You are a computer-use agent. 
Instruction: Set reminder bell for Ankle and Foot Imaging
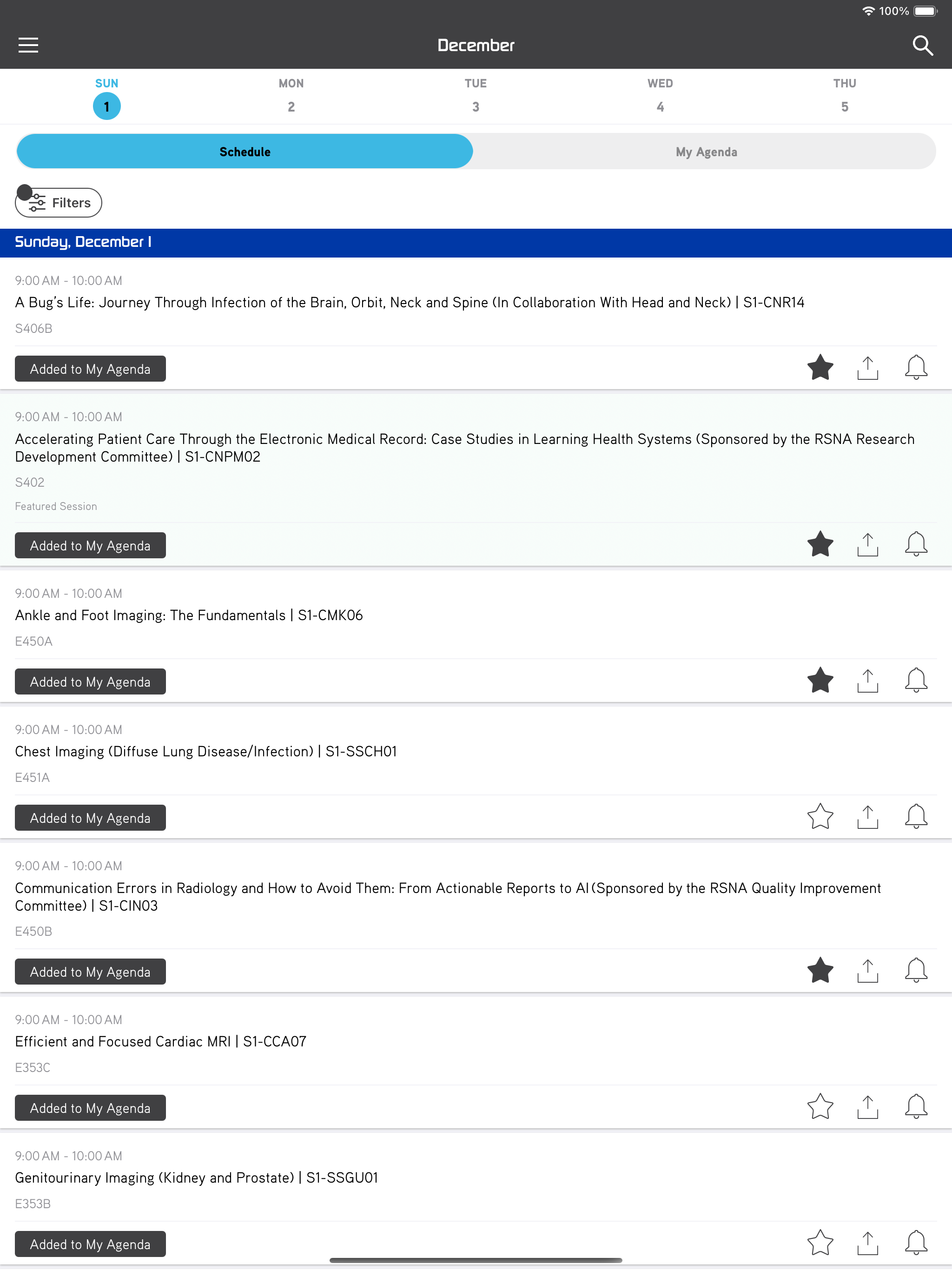[916, 681]
